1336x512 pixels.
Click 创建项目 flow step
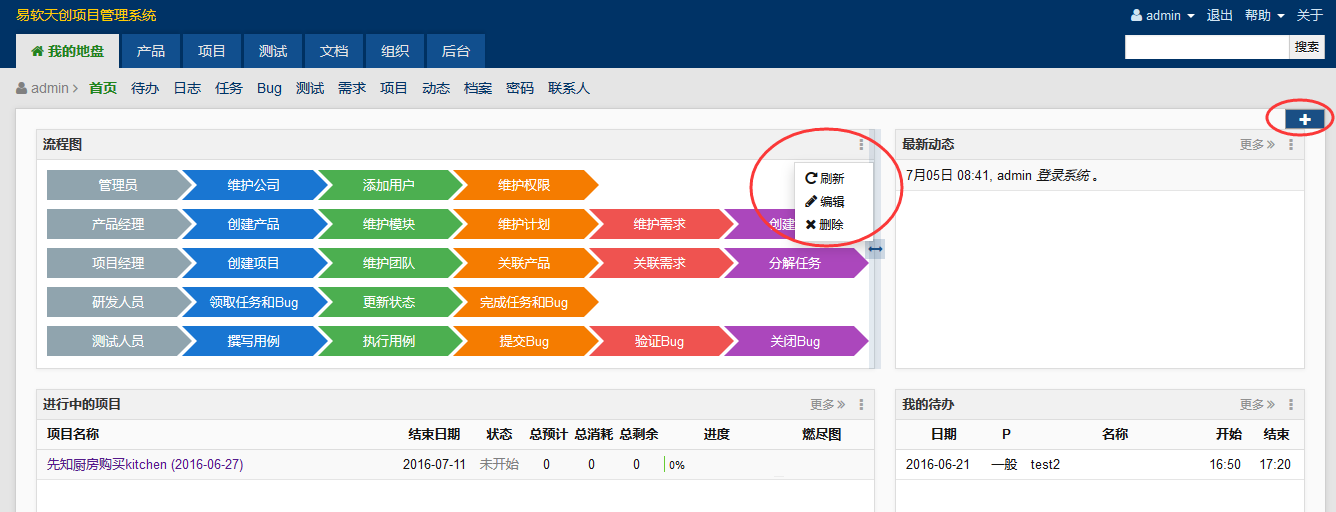pos(254,263)
